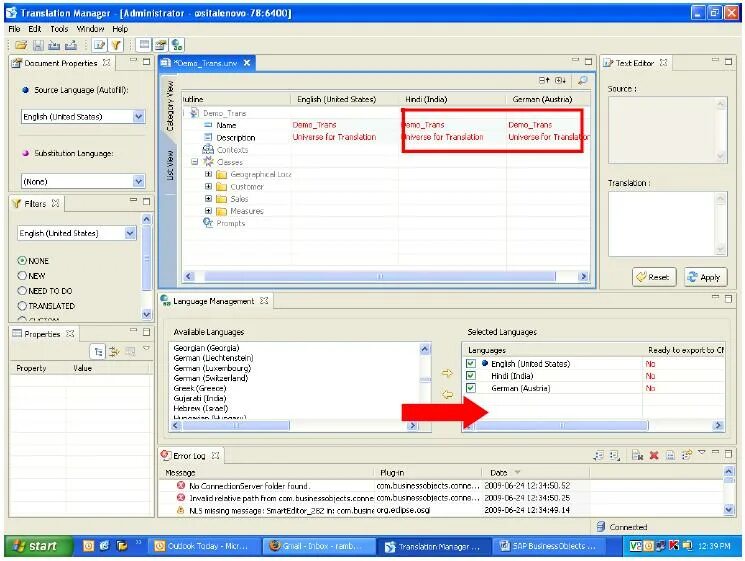Expand all rows in the editor toolbar
The height and width of the screenshot is (561, 745).
560,80
